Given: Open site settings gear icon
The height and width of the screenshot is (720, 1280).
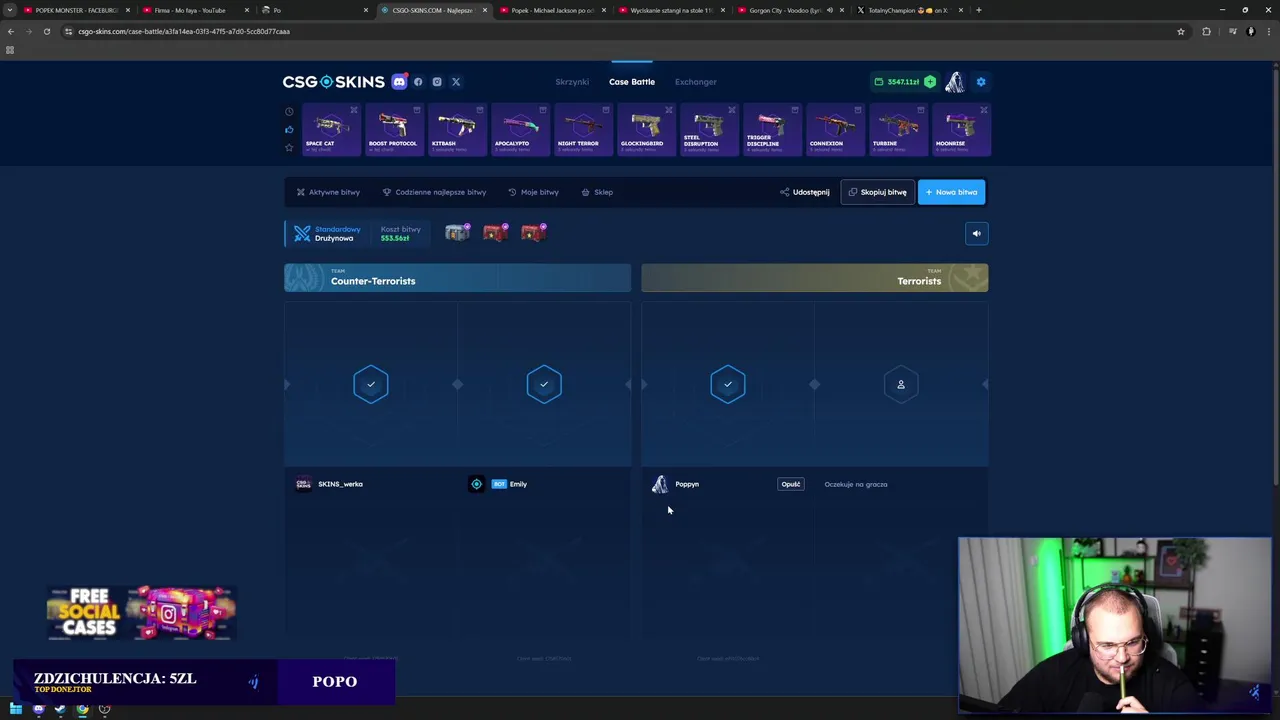Looking at the screenshot, I should 981,82.
